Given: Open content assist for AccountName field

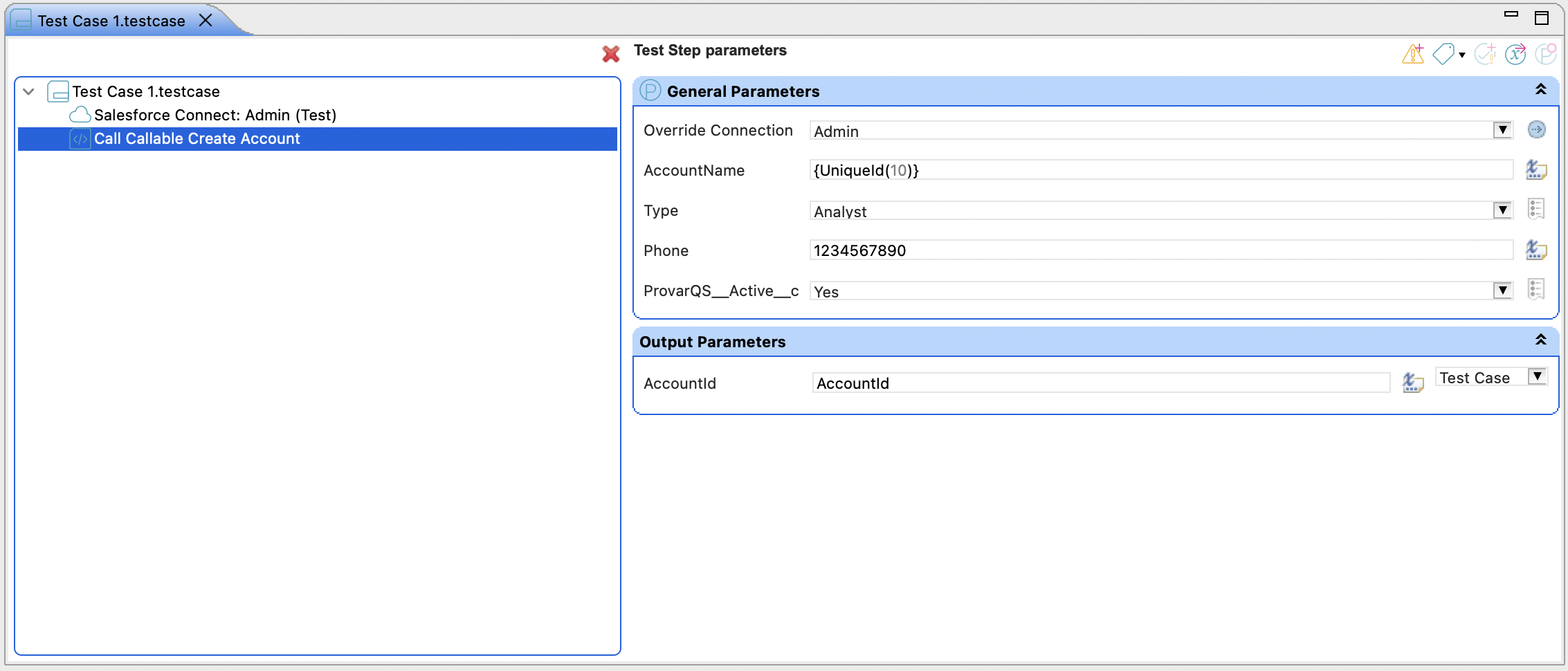Looking at the screenshot, I should (x=1537, y=170).
